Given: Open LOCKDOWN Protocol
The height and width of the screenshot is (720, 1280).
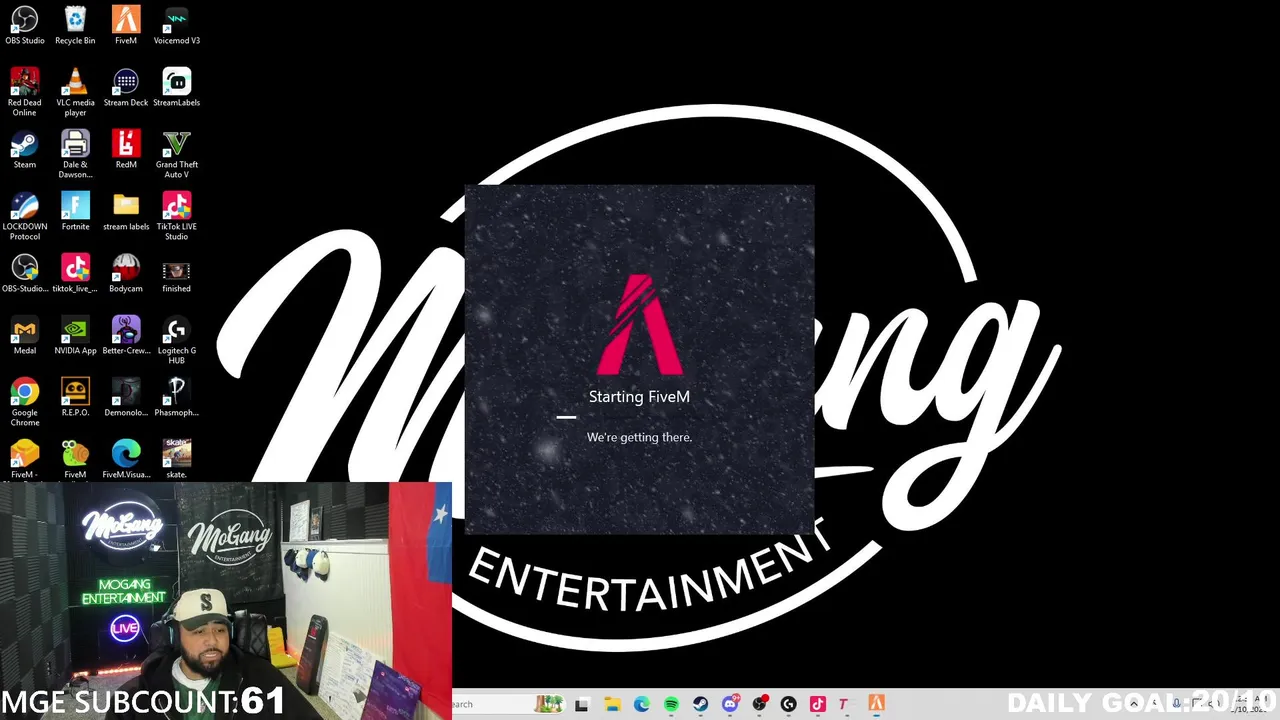Looking at the screenshot, I should pos(25,216).
